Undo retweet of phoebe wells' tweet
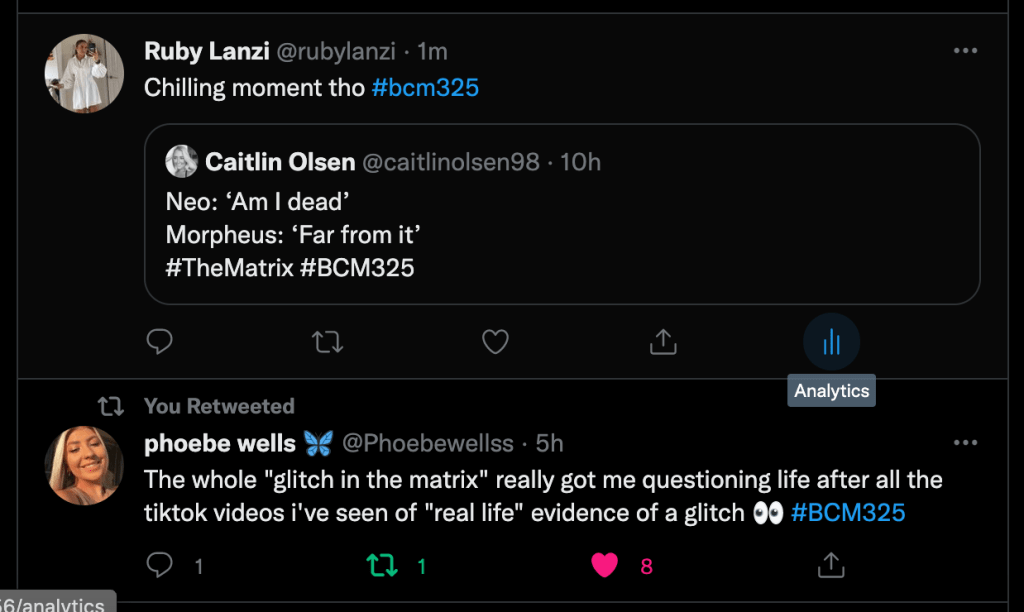 point(382,566)
